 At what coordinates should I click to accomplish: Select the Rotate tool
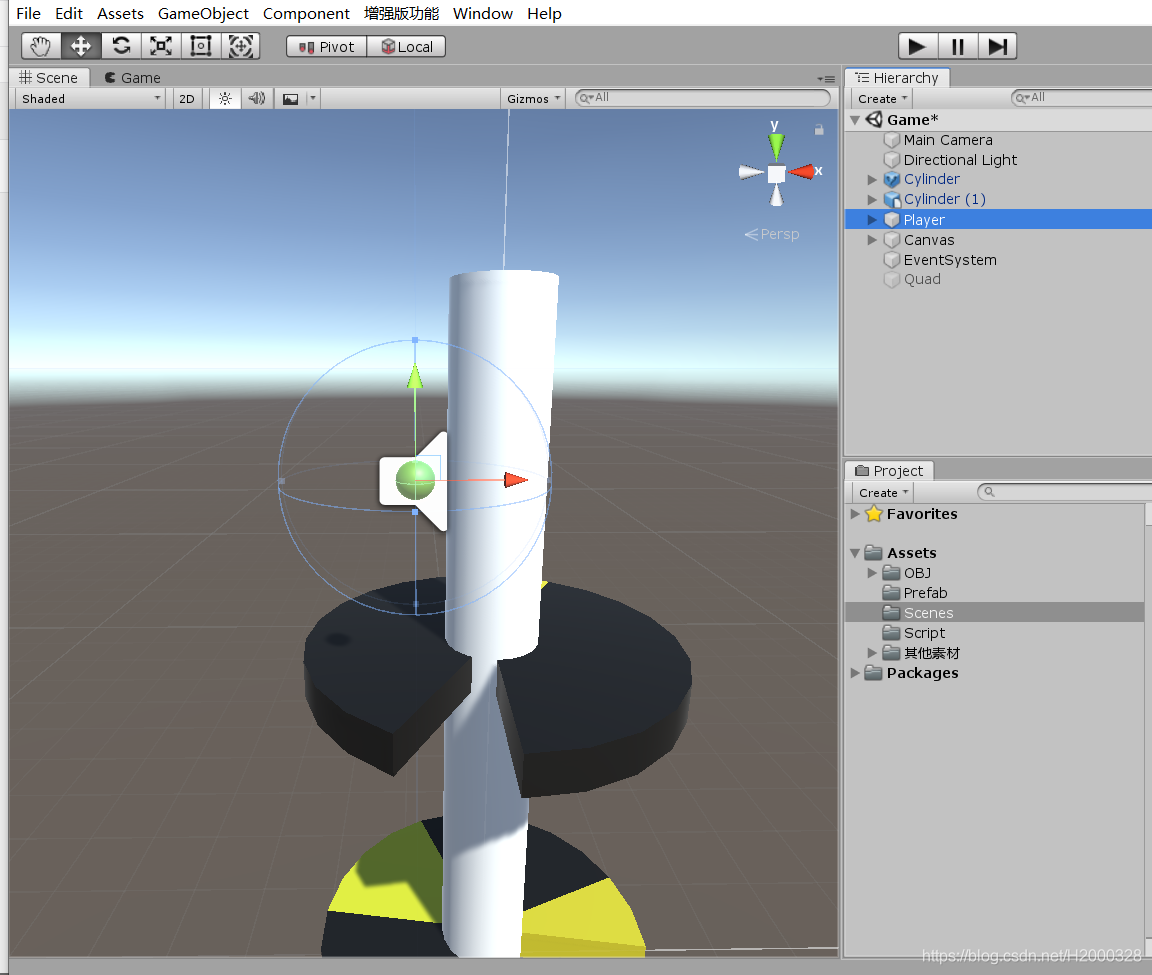(121, 46)
